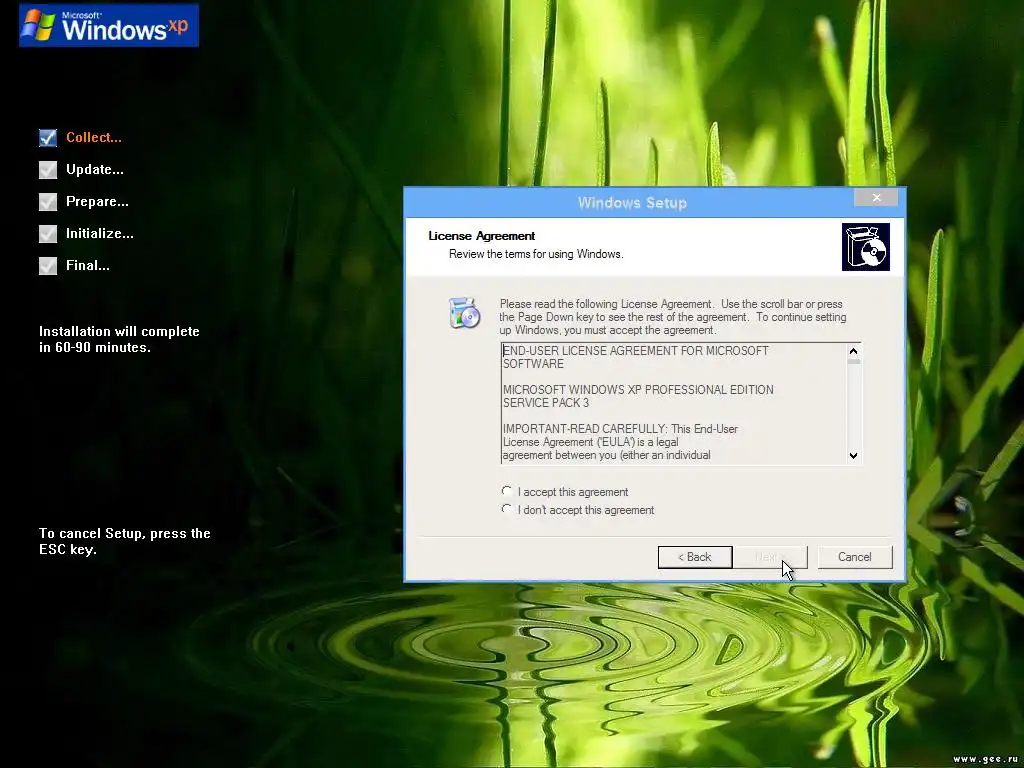Screen dimensions: 1024x768
Task: Click the "IMPORTANT-READ CAREFULLY" line in the license
Action: click(x=620, y=429)
